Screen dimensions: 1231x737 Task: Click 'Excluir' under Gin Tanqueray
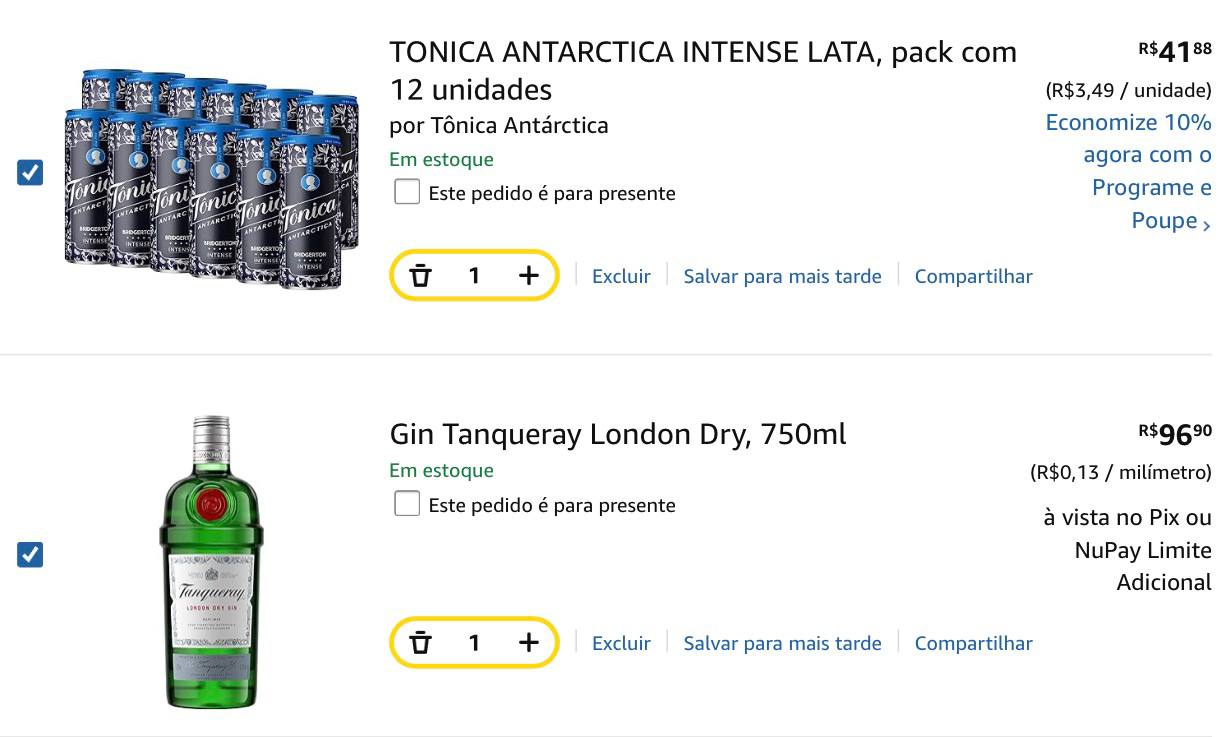pos(621,643)
